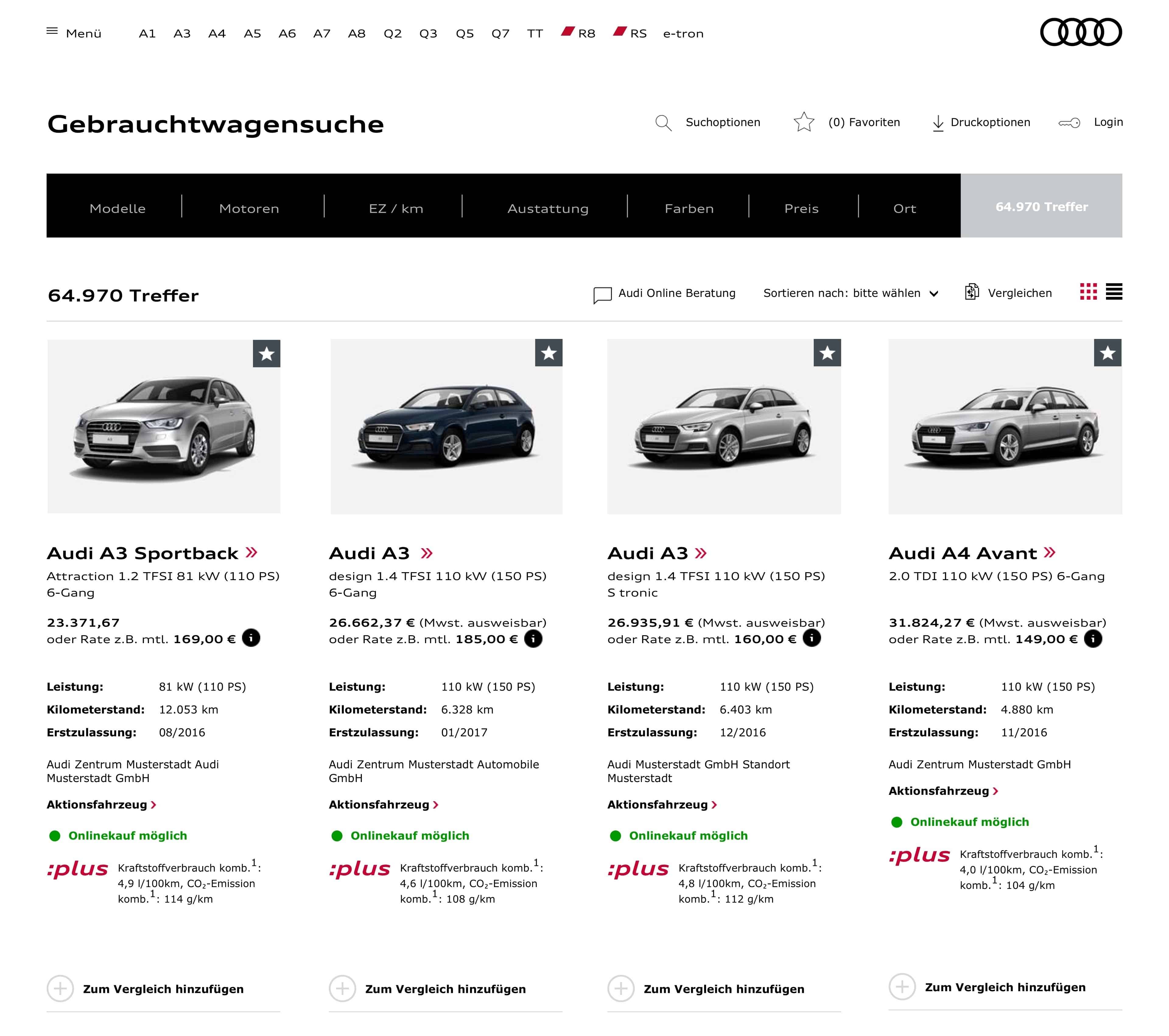Click the 64.970 Treffer results button

(1041, 206)
